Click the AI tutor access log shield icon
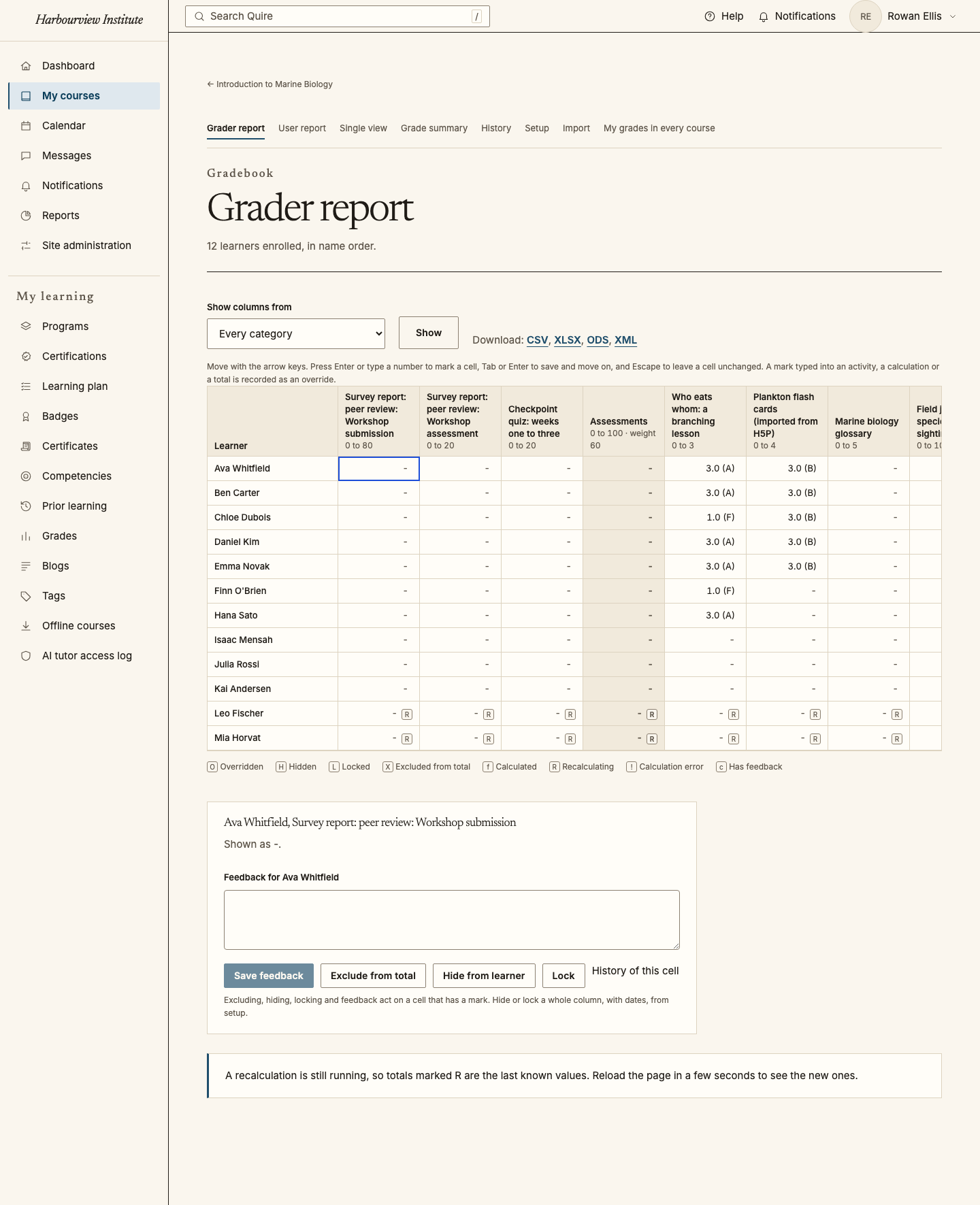The image size is (980, 1205). click(x=26, y=656)
